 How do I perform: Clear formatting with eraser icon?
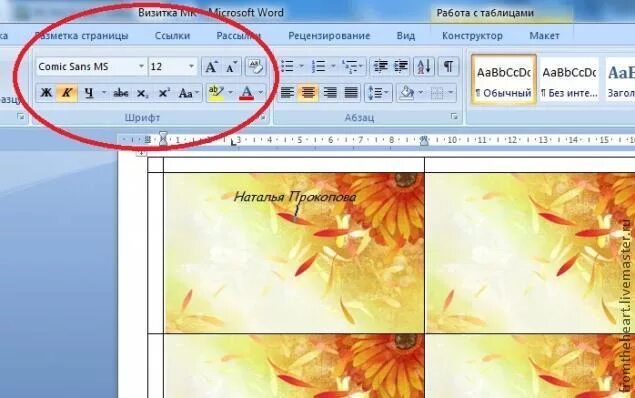256,66
